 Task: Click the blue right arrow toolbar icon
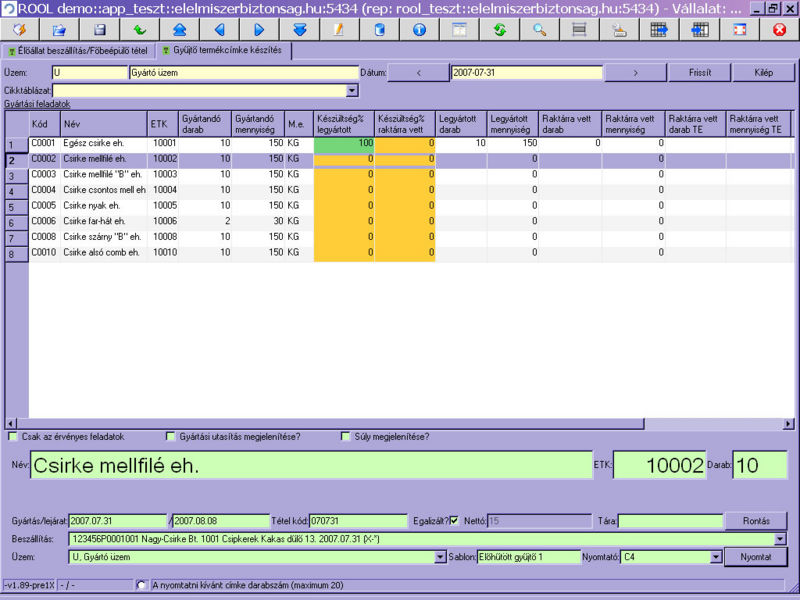(259, 29)
